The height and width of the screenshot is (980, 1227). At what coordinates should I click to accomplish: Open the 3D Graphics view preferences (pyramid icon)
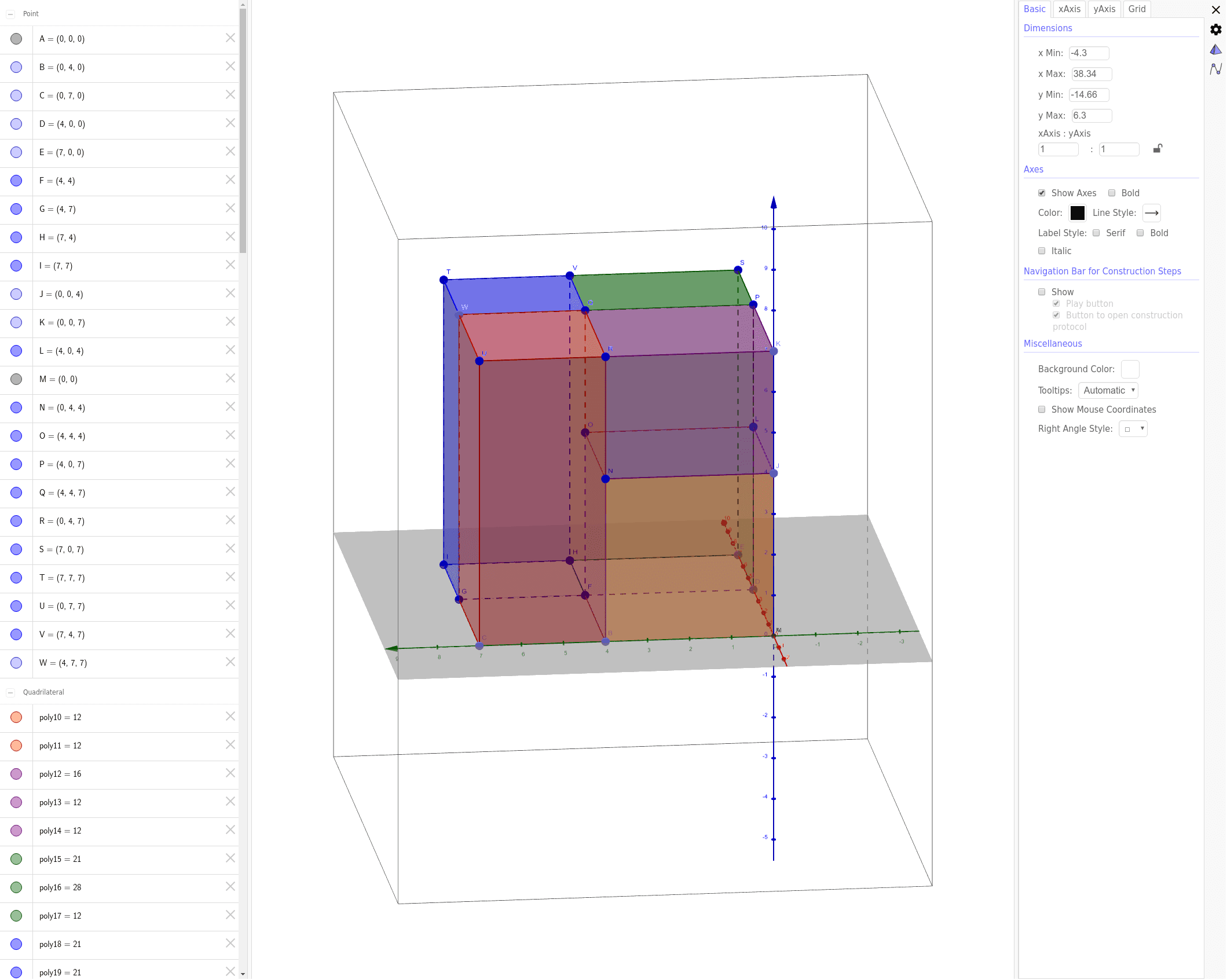tap(1215, 50)
